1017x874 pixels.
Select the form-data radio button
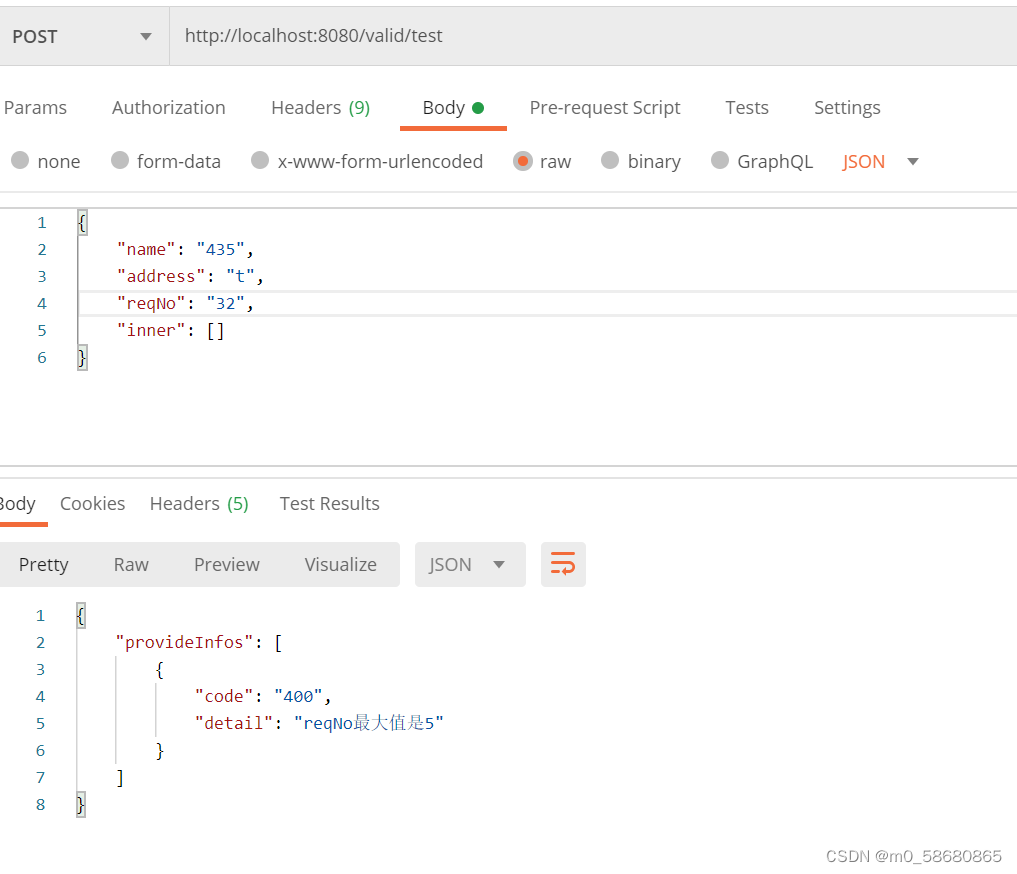point(120,160)
